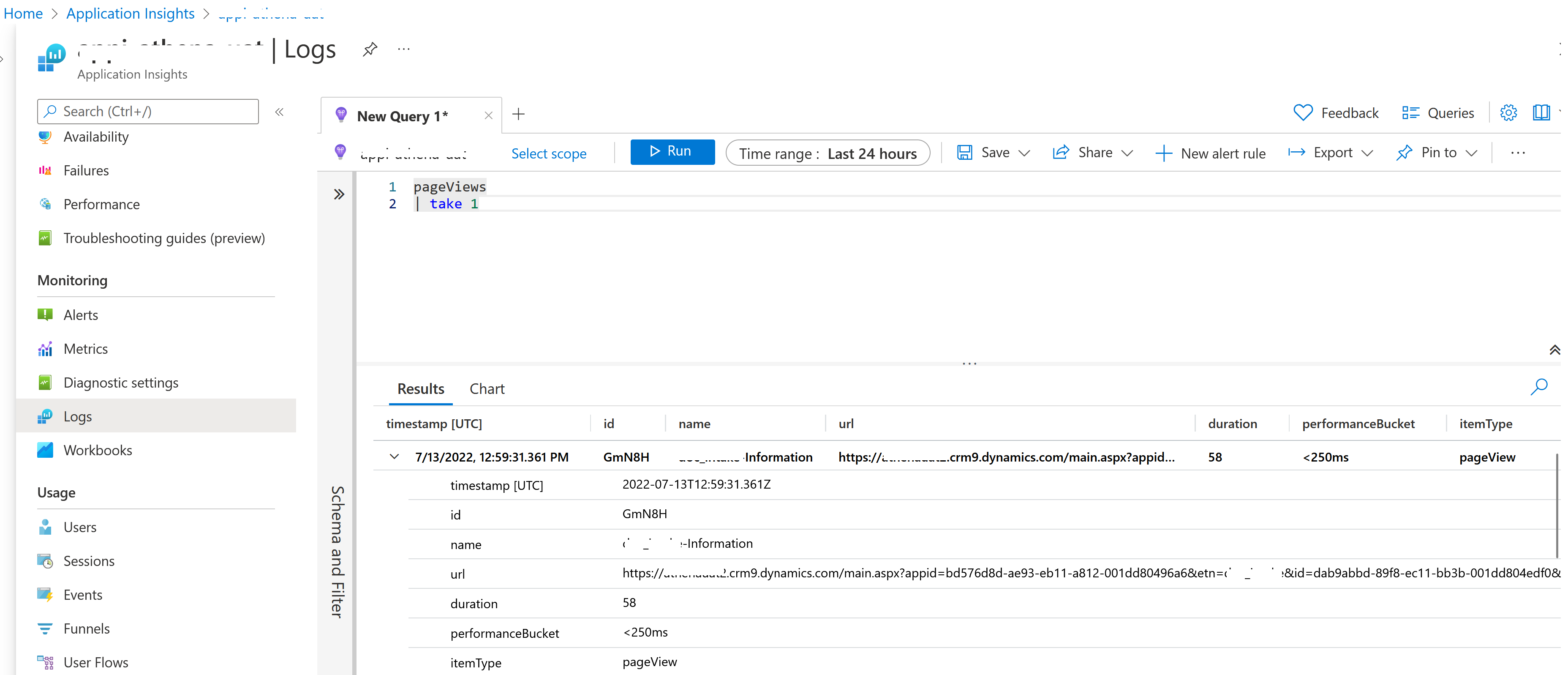
Task: Collapse the left navigation menu
Action: (x=279, y=112)
